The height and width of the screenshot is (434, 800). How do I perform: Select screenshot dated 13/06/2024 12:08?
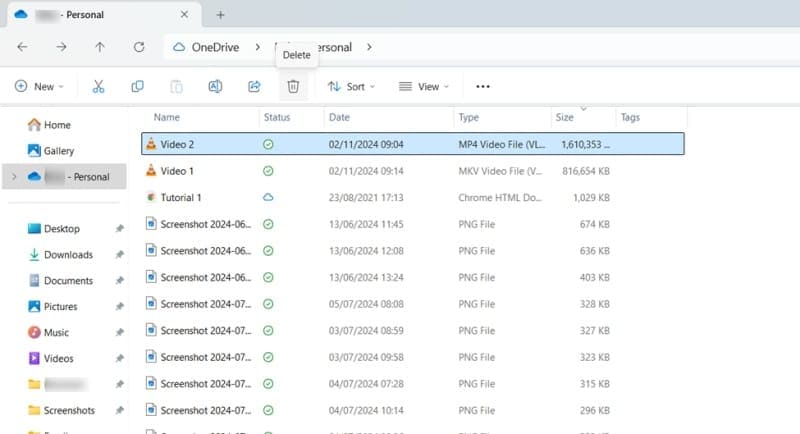(413, 251)
